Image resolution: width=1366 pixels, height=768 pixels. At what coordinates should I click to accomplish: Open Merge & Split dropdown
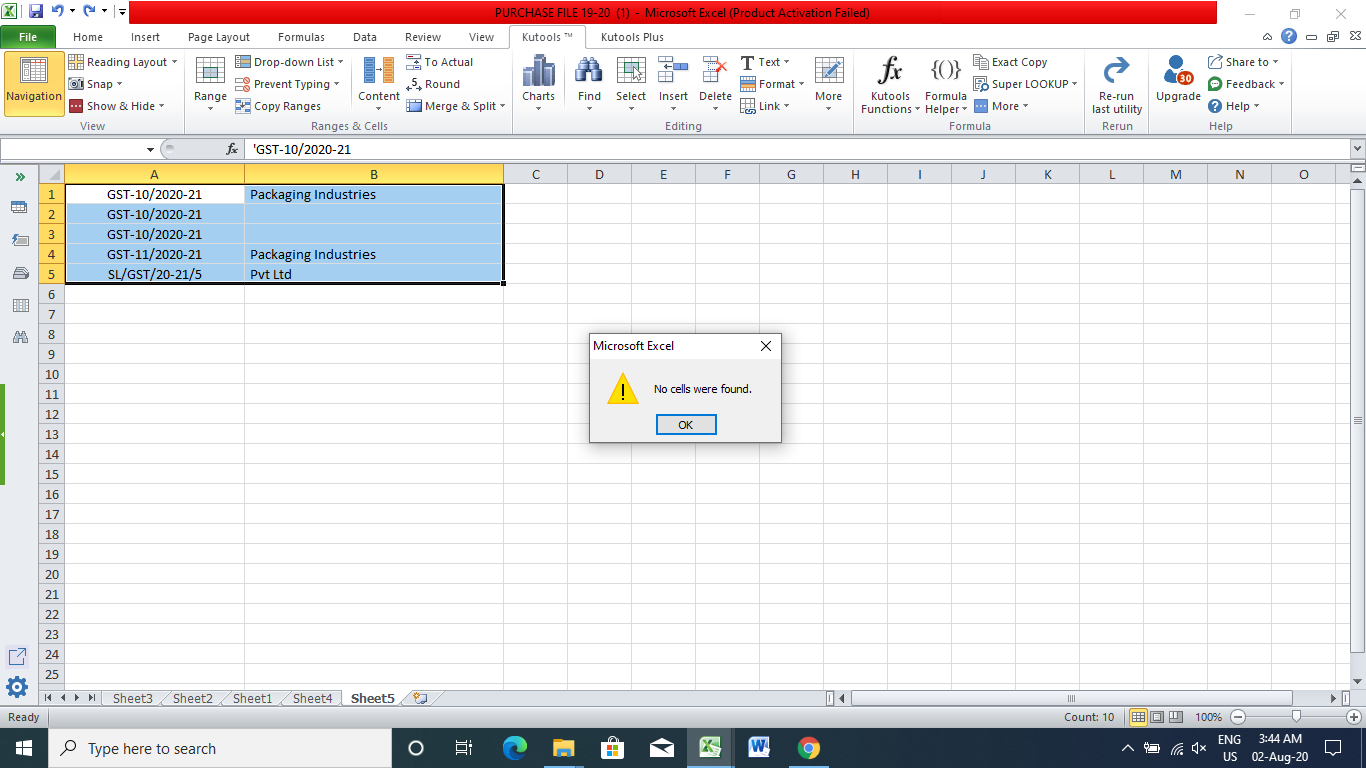(456, 106)
